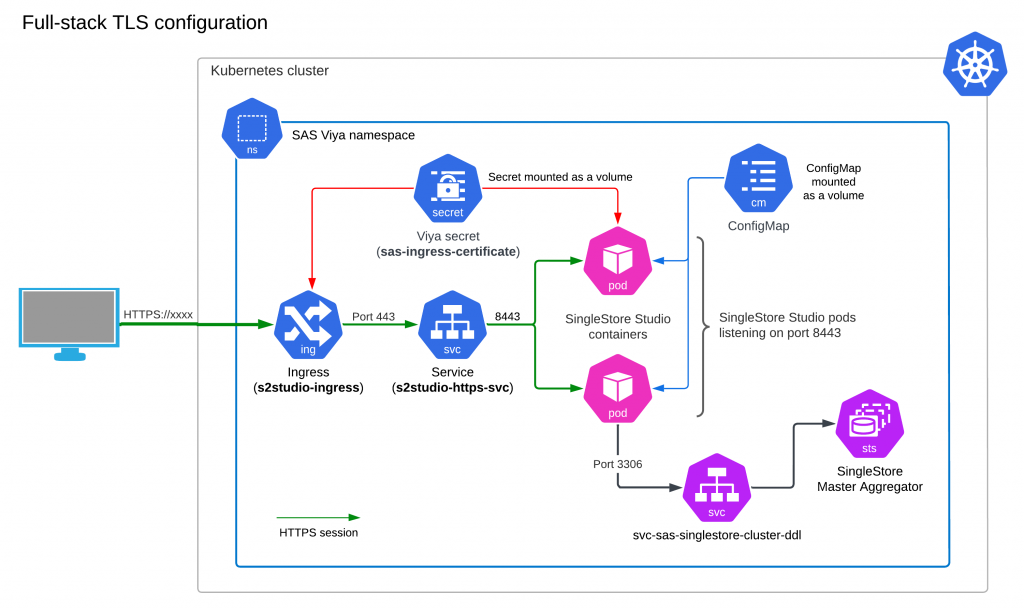Select the 'Service' caption
Screen dimensions: 1024x609
click(x=453, y=372)
